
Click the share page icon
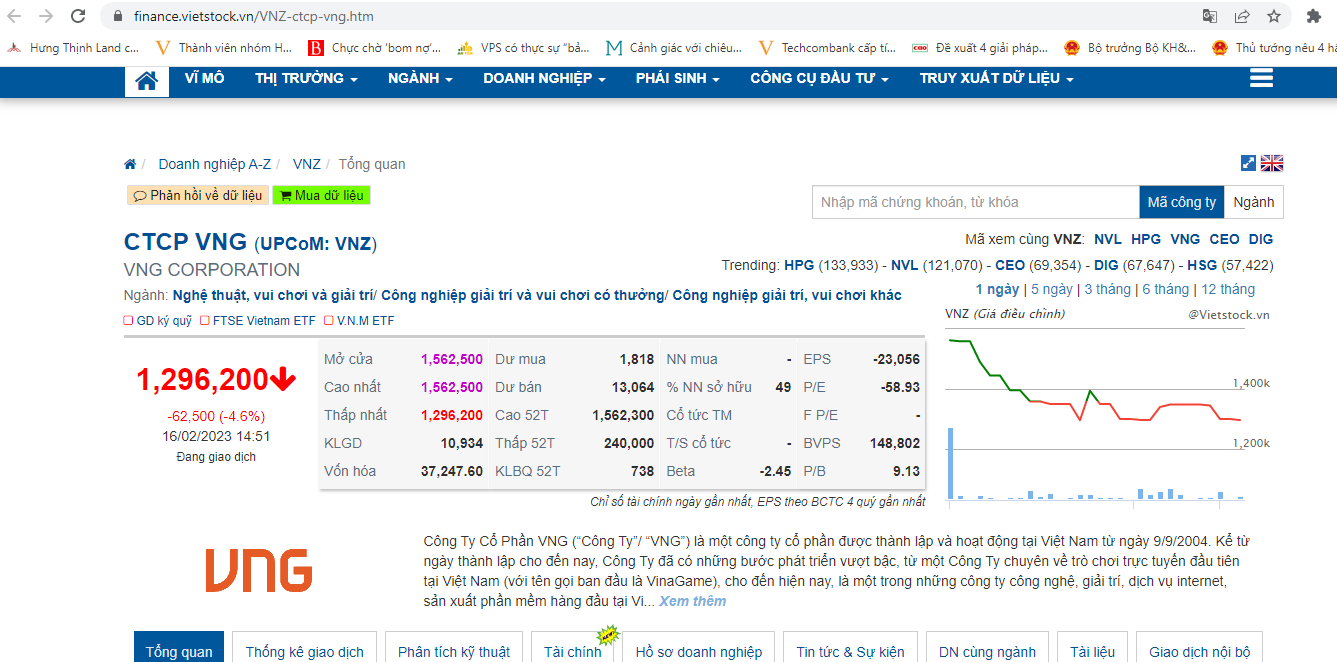click(x=1242, y=16)
